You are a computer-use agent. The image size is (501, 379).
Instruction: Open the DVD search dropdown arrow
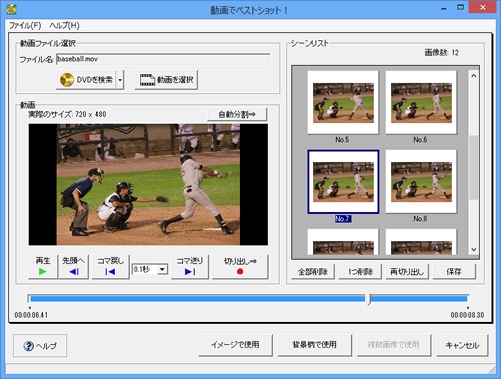(120, 80)
